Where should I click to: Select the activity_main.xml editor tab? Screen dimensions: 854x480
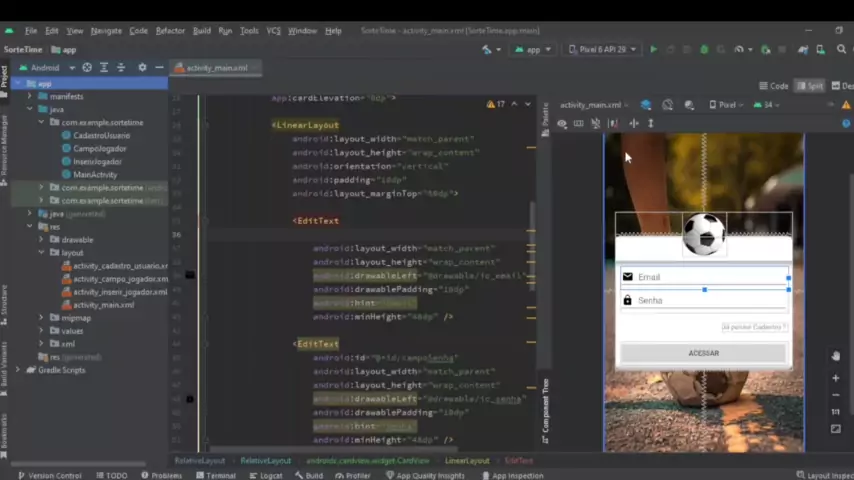[217, 68]
